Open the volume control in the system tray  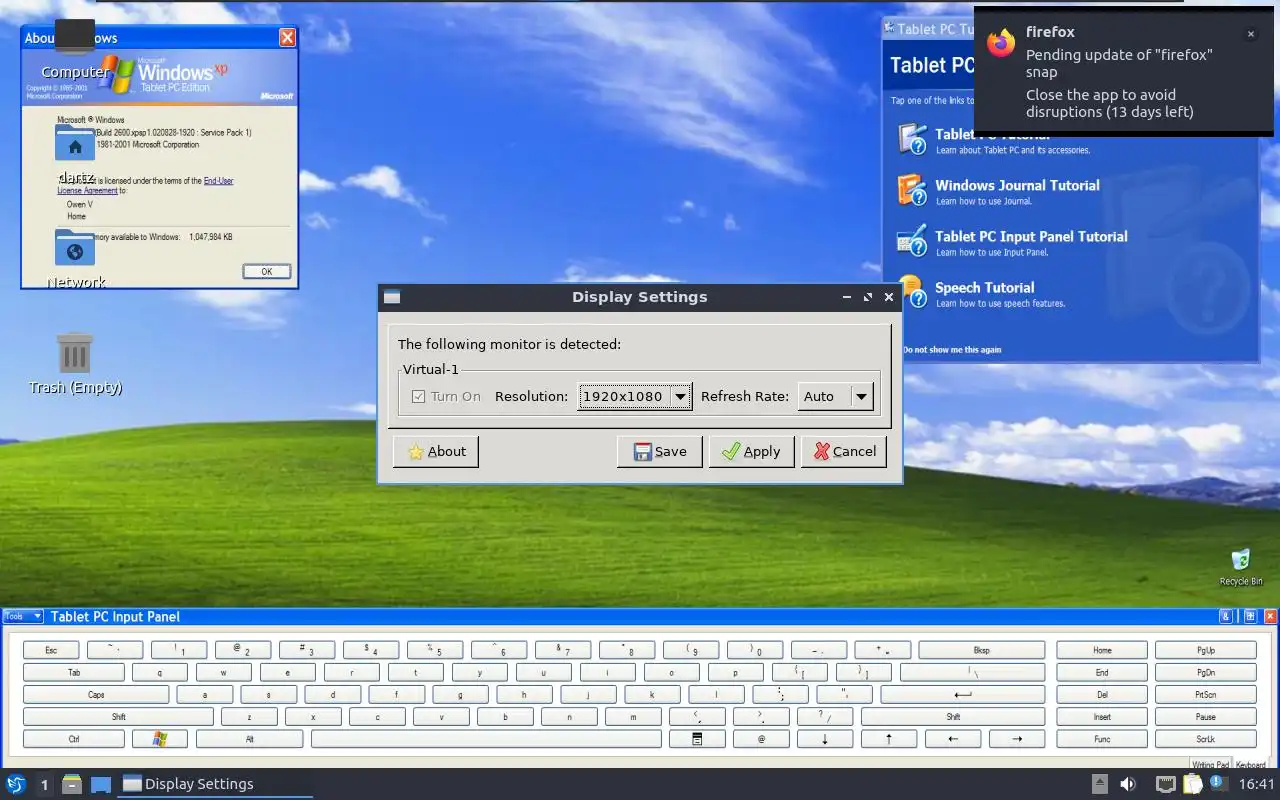(x=1128, y=784)
